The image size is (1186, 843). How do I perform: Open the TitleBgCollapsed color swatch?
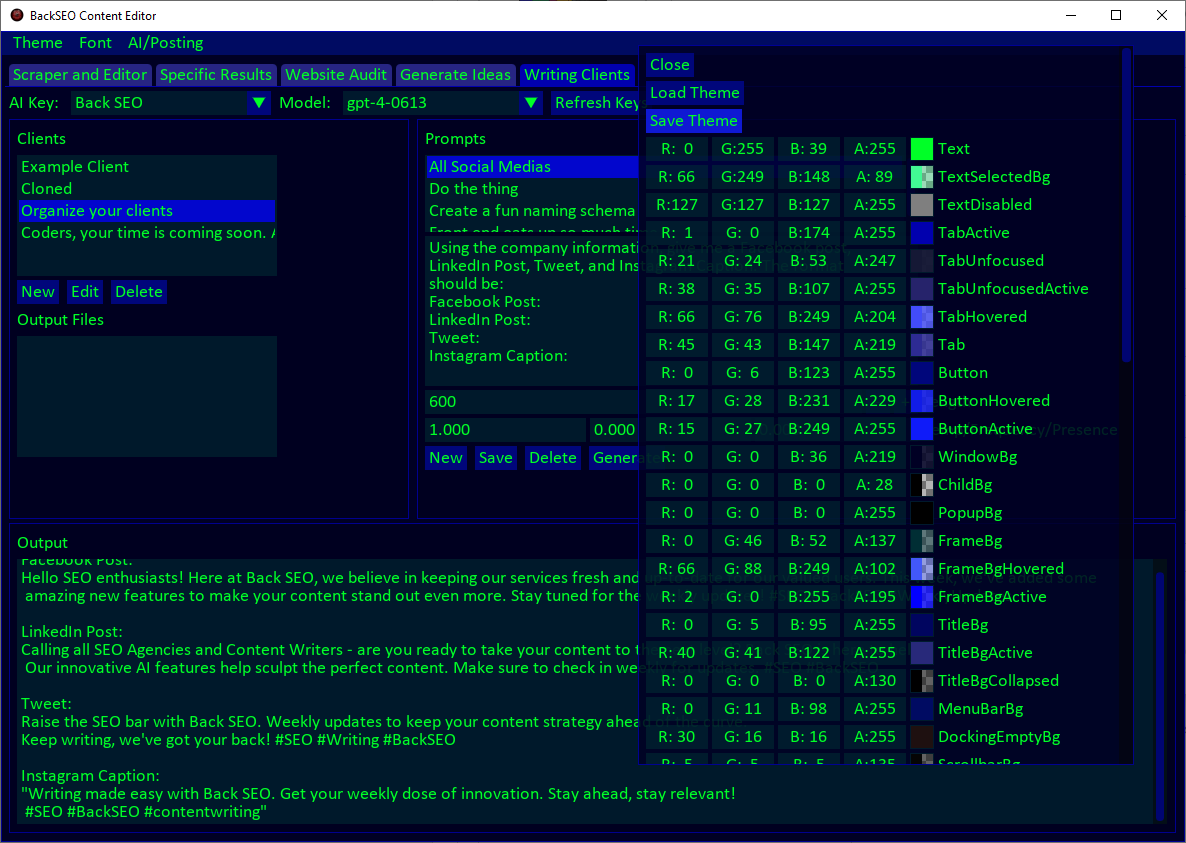tap(921, 680)
